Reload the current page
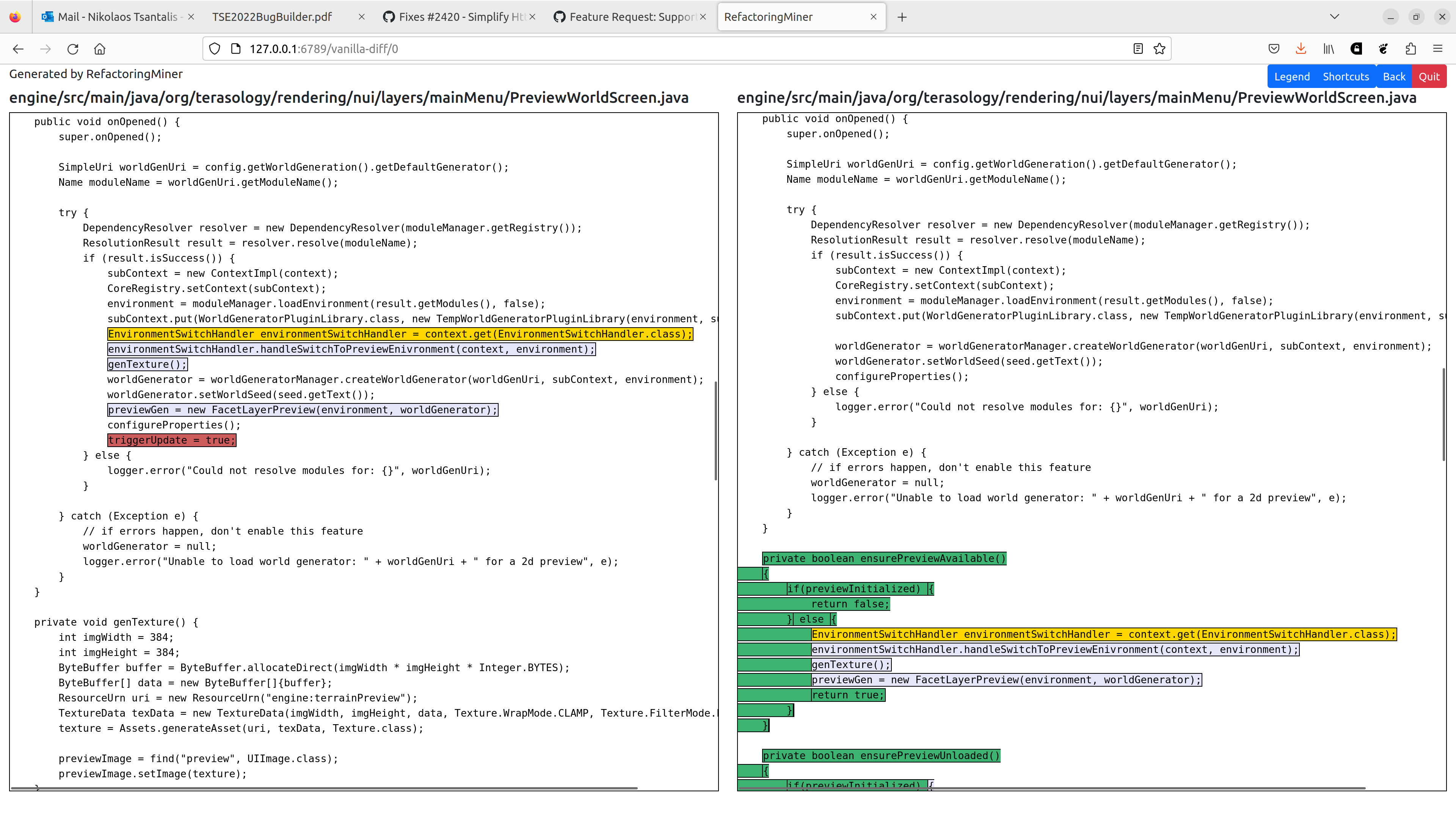 (72, 49)
